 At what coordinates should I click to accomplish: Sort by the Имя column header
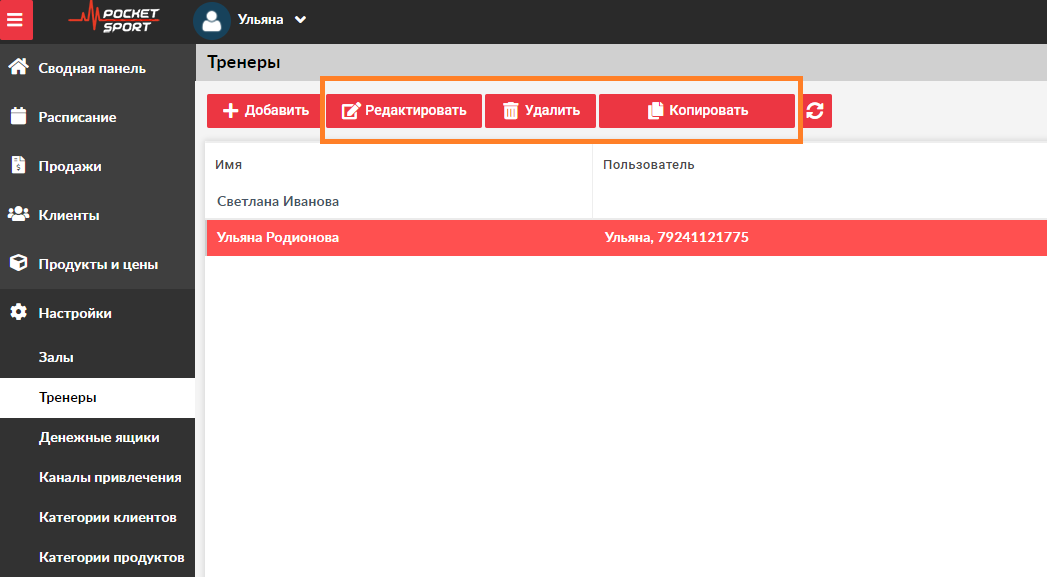[x=229, y=165]
